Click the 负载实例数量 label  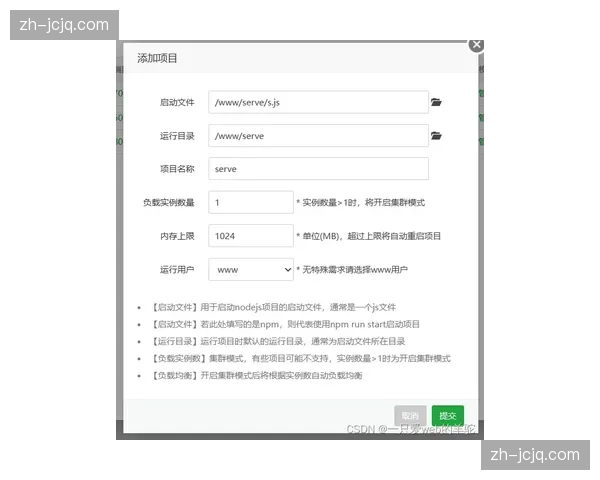(x=169, y=202)
